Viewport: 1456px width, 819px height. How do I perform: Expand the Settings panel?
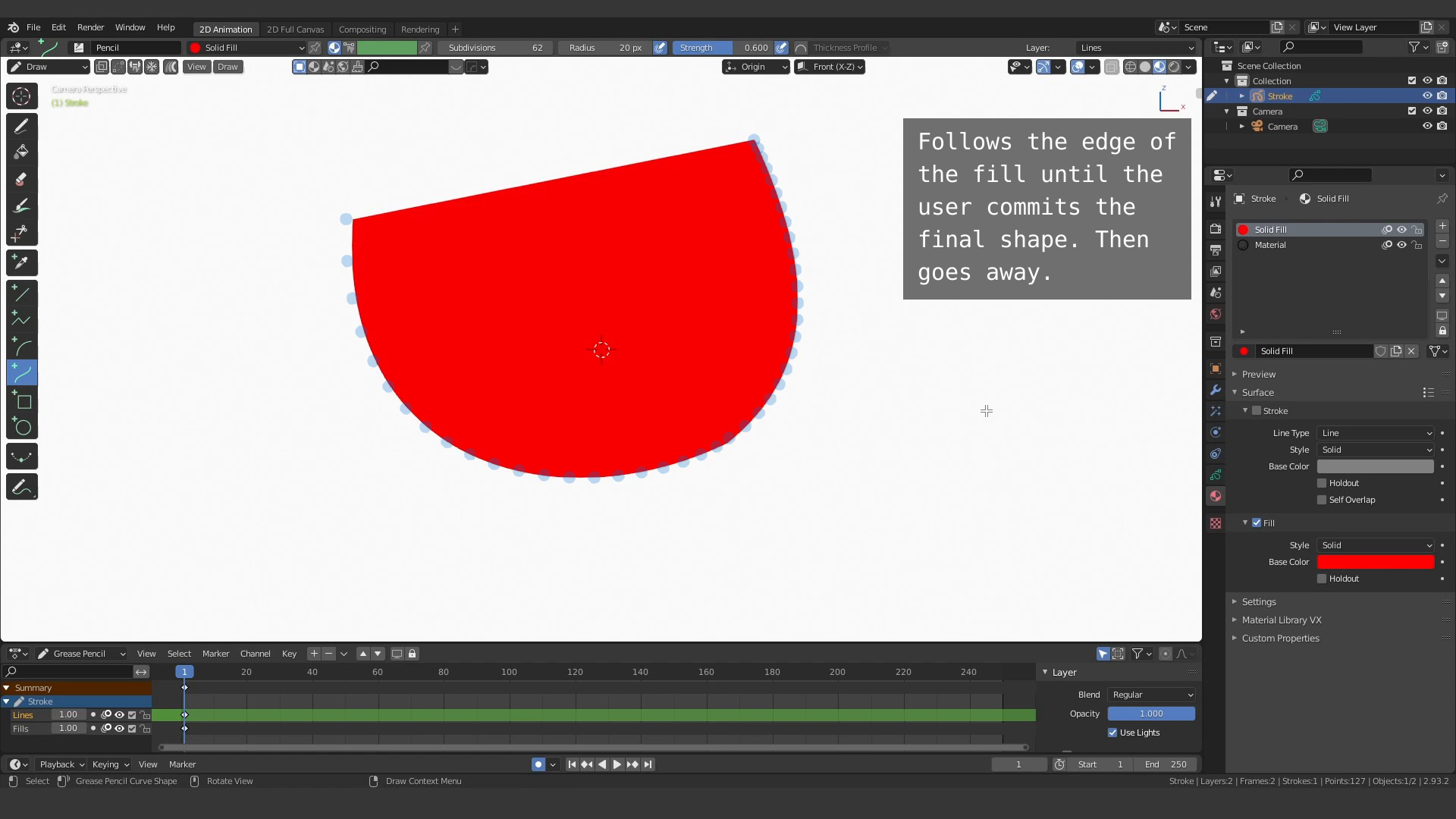1259,602
